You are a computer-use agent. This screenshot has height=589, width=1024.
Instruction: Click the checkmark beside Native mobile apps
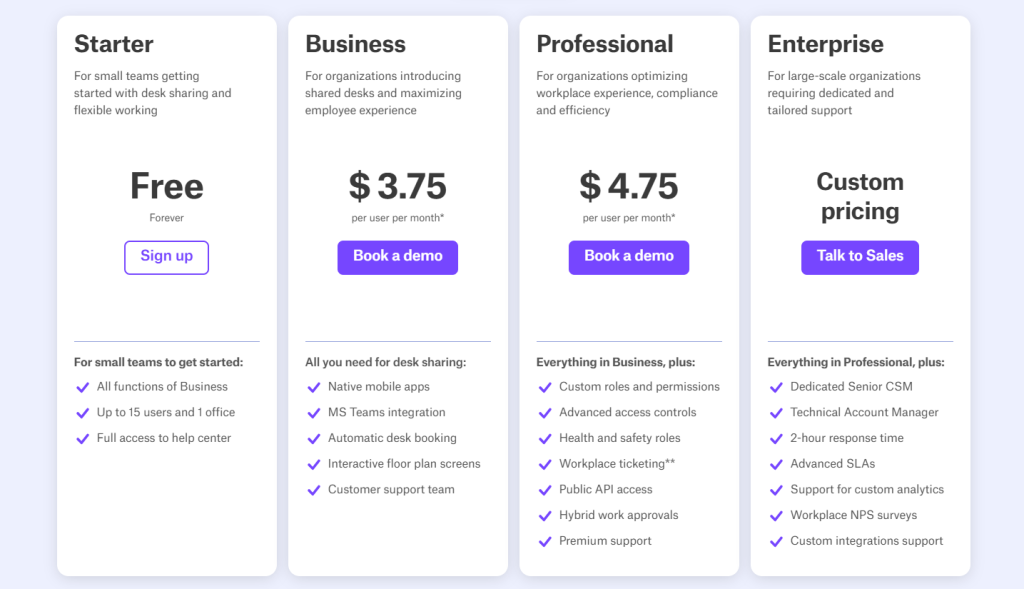click(313, 387)
